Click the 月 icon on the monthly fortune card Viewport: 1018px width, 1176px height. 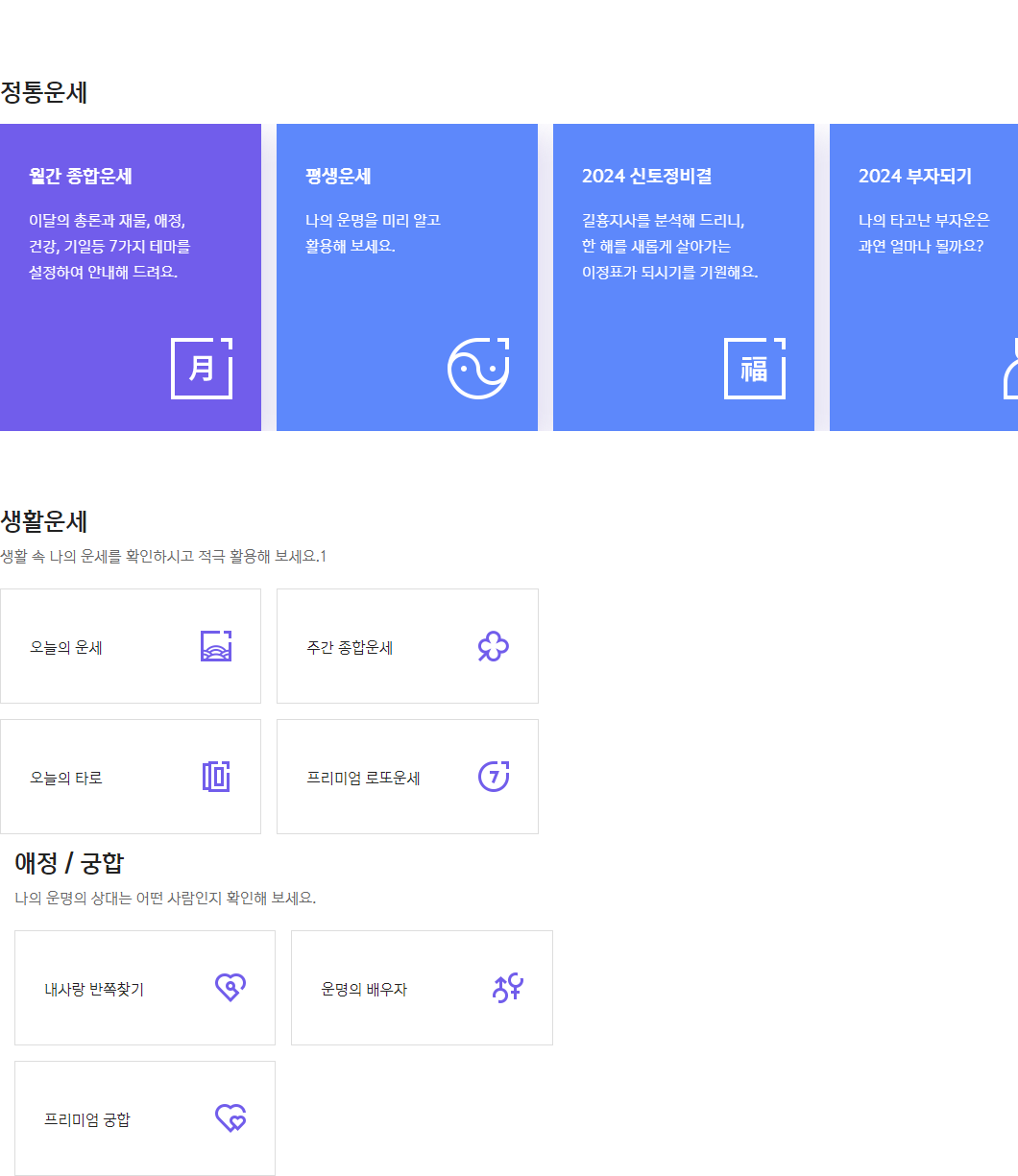(202, 369)
